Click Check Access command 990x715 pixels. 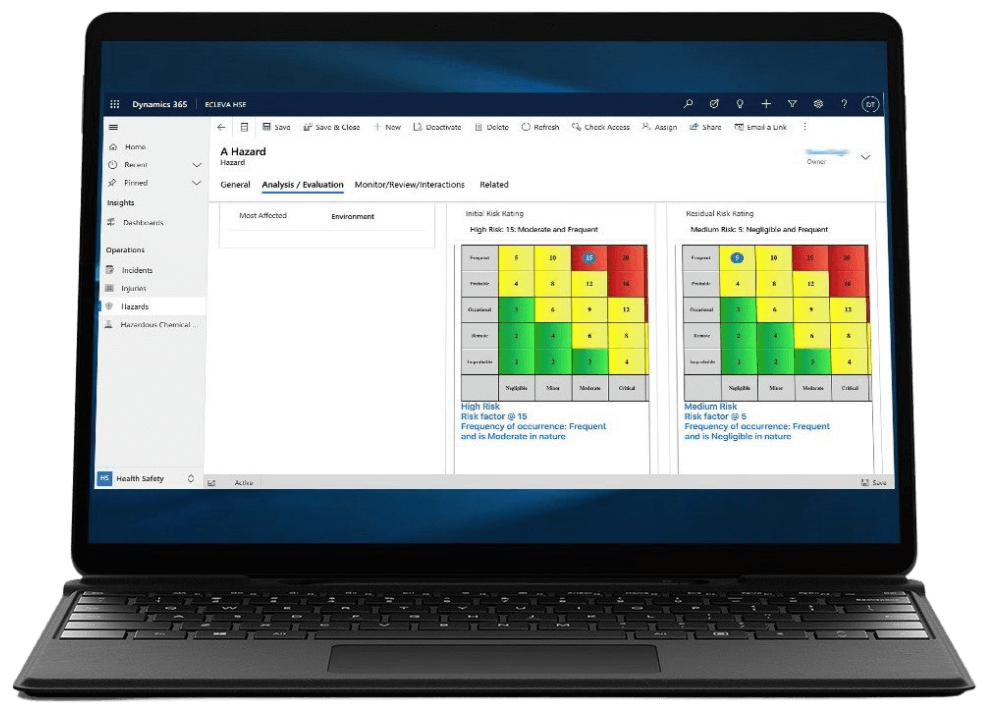tap(600, 127)
